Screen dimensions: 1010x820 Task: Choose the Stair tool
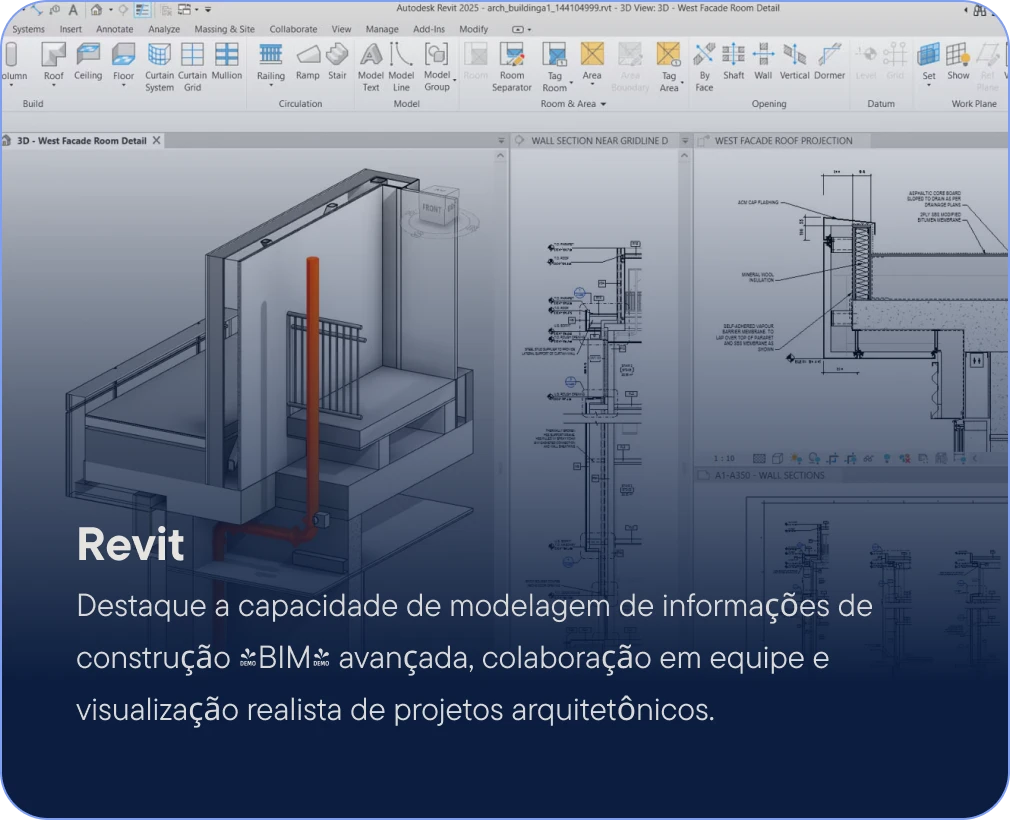pyautogui.click(x=337, y=62)
